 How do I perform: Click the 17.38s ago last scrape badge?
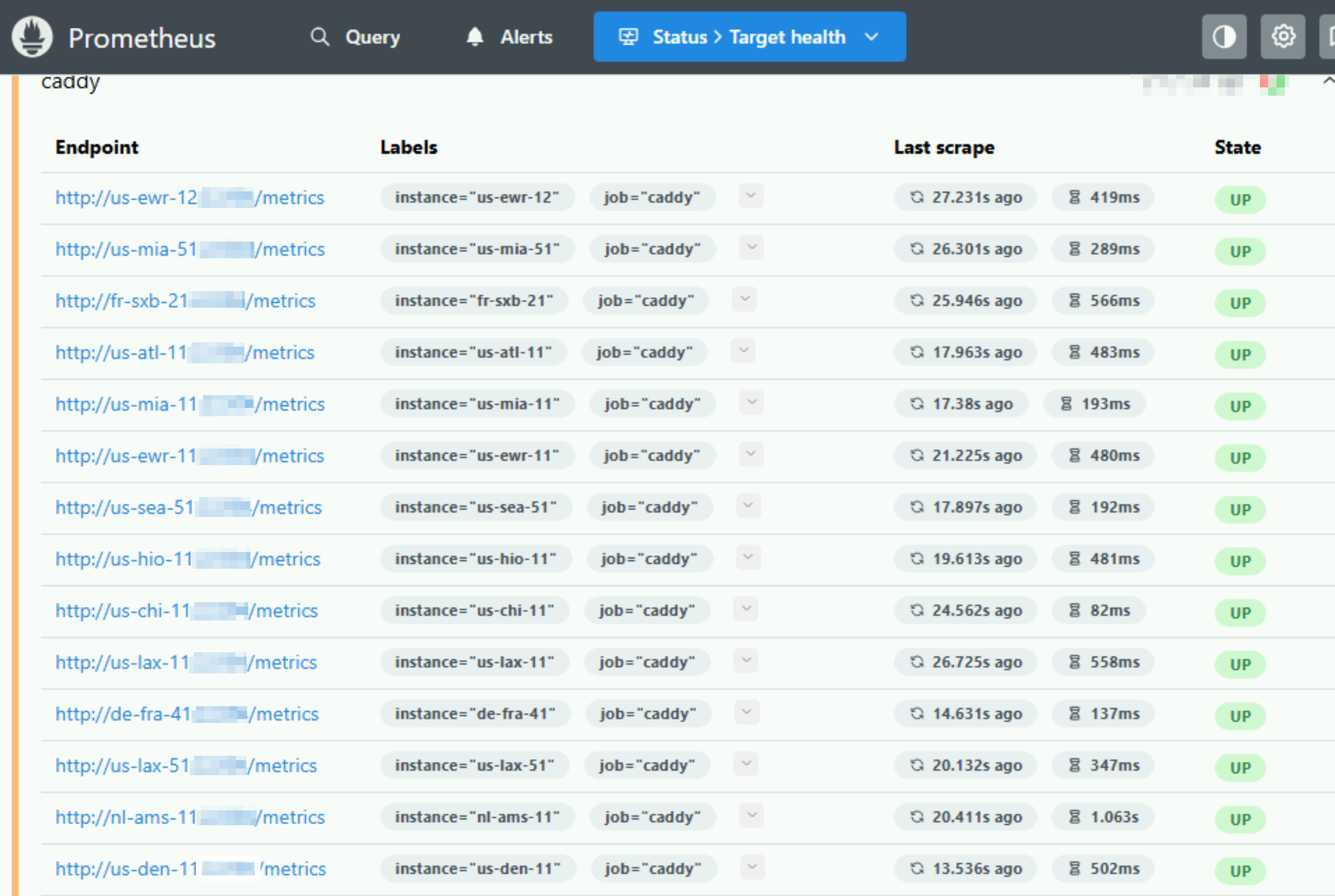coord(961,404)
